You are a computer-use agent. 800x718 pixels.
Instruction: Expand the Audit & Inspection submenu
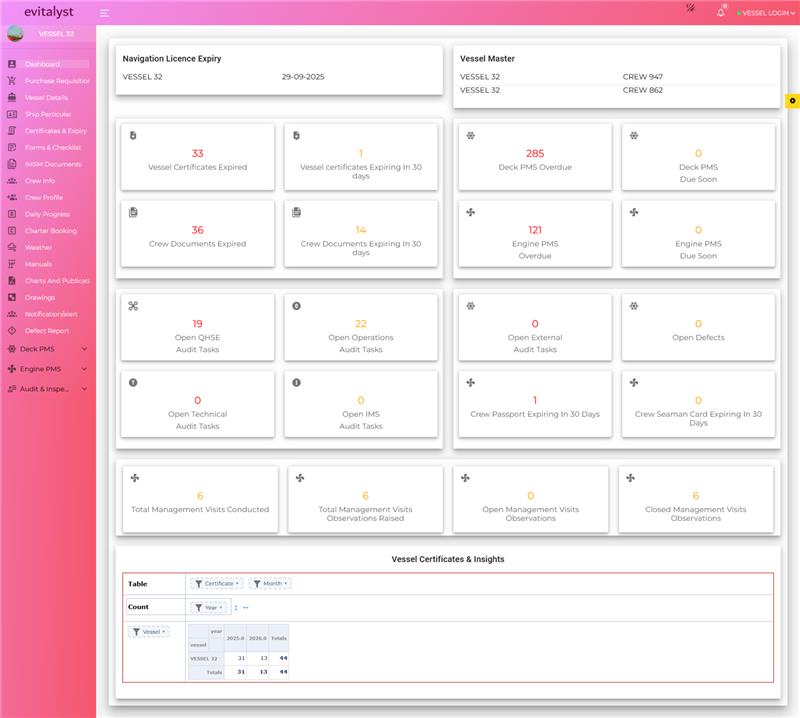pyautogui.click(x=84, y=389)
